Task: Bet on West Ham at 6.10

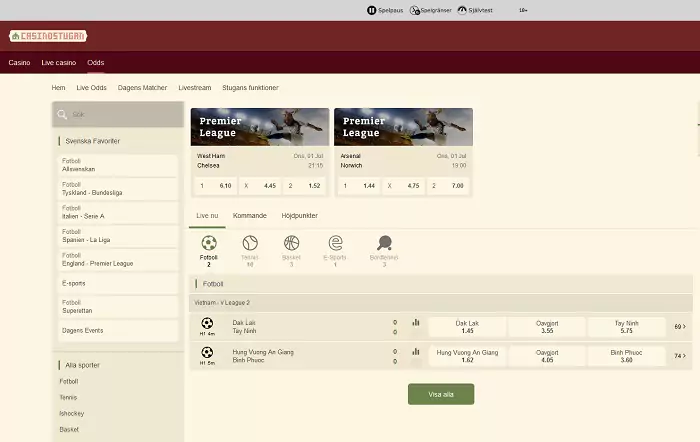Action: (x=216, y=186)
